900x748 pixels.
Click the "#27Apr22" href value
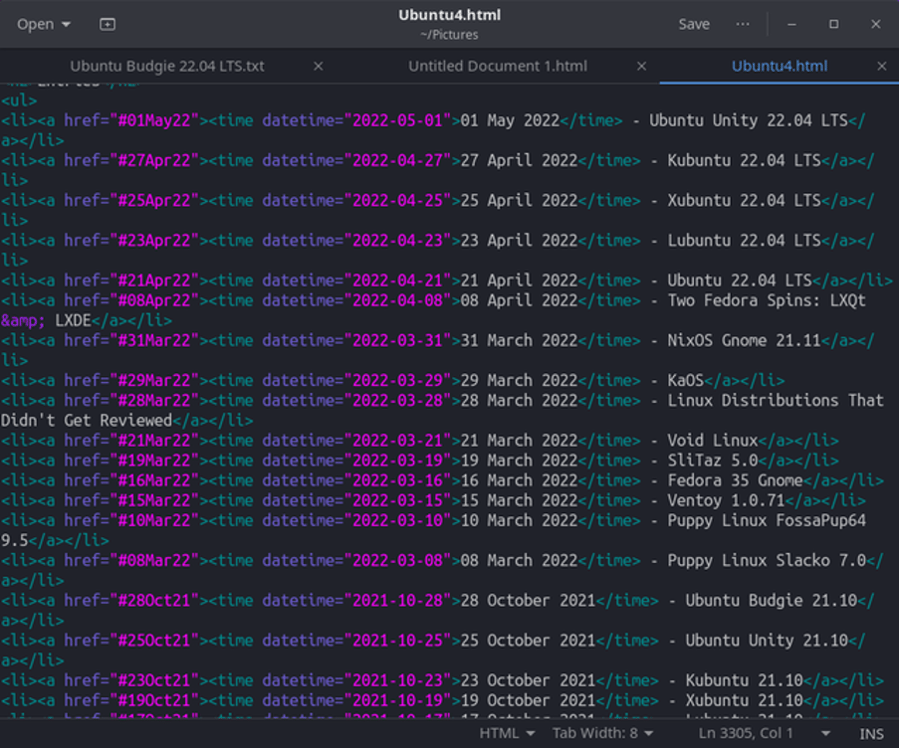click(x=154, y=160)
